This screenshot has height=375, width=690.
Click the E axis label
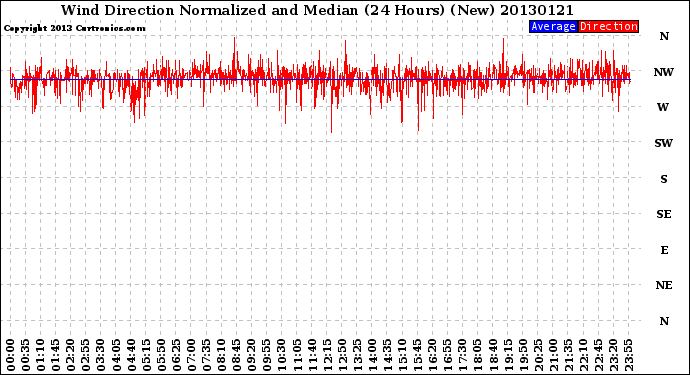664,250
